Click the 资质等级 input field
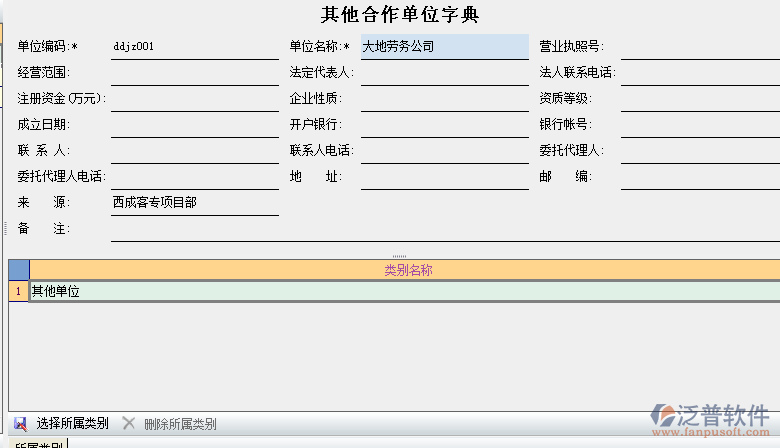Viewport: 780px width, 448px height. tap(700, 99)
